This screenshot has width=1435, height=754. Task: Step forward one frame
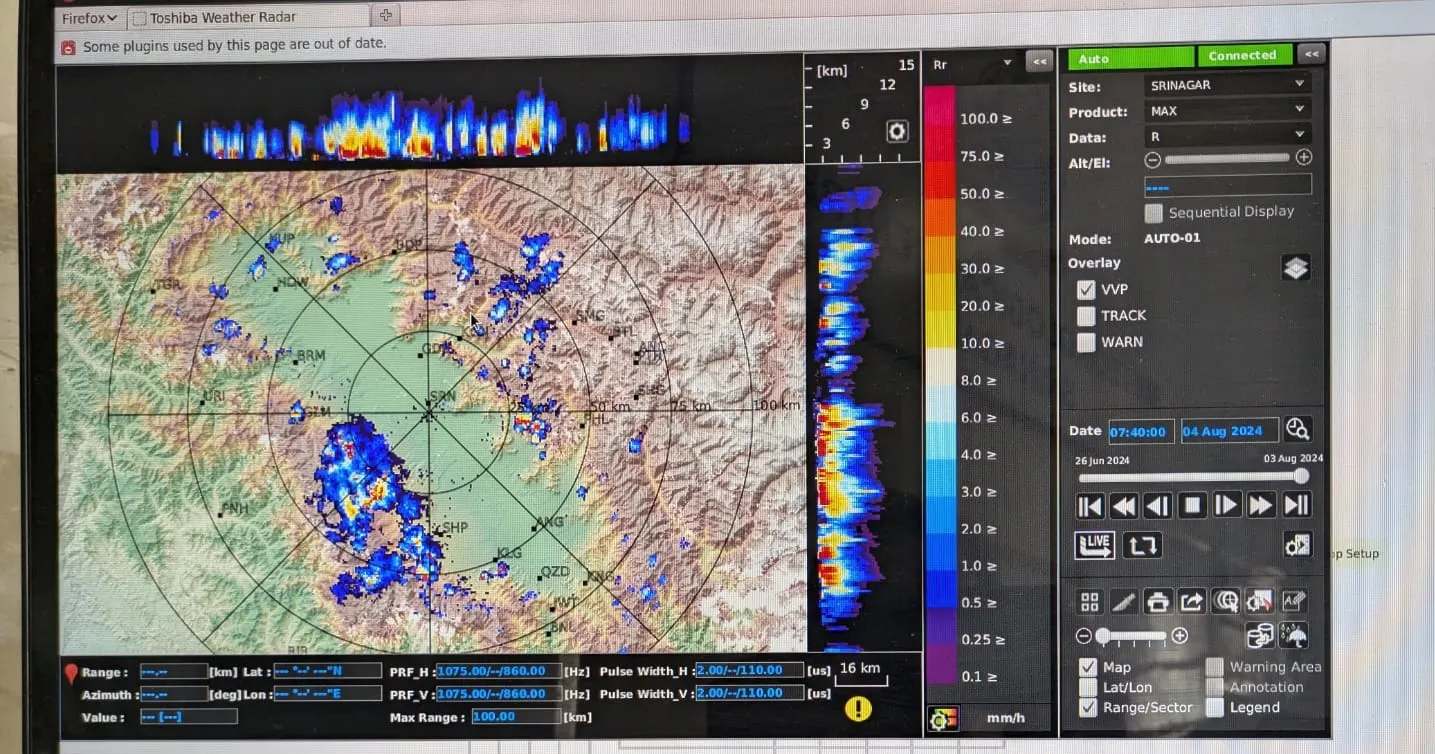pyautogui.click(x=1226, y=506)
